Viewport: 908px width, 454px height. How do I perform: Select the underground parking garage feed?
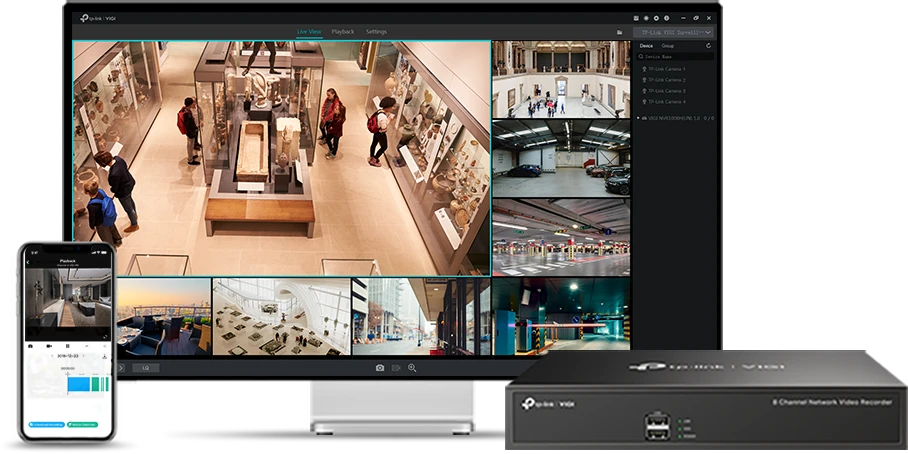pos(561,237)
